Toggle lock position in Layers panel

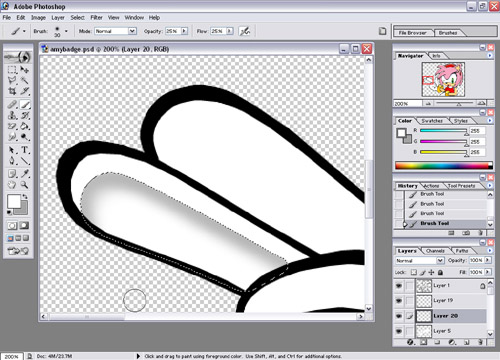(432, 272)
